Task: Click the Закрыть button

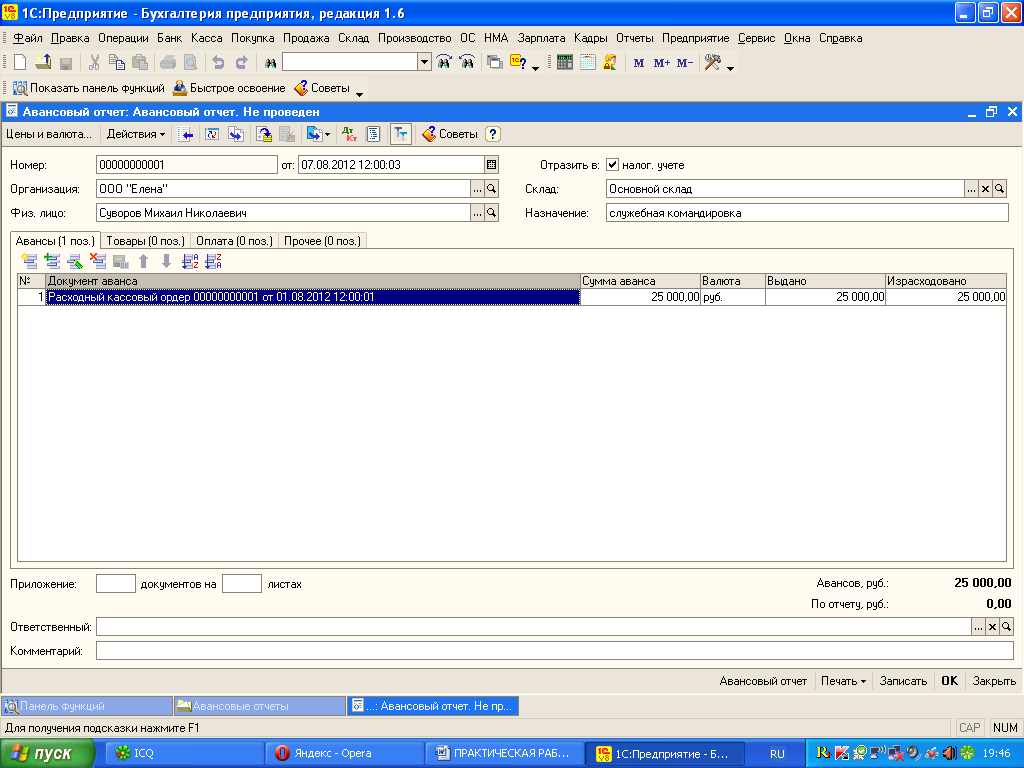Action: click(994, 680)
